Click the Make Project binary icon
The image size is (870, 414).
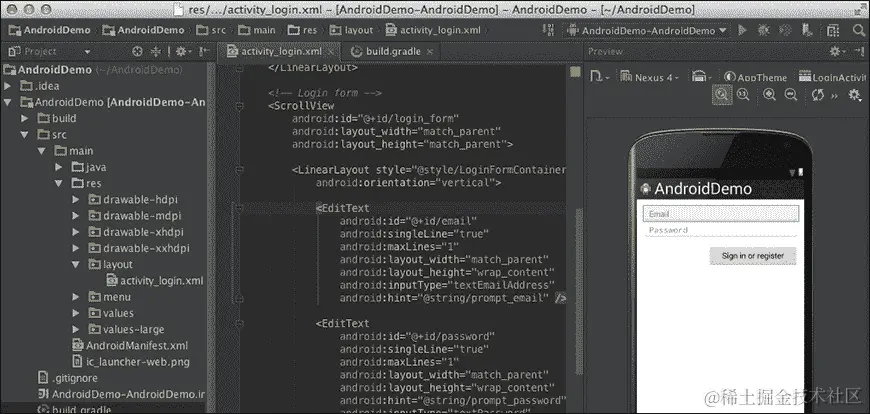pyautogui.click(x=549, y=31)
